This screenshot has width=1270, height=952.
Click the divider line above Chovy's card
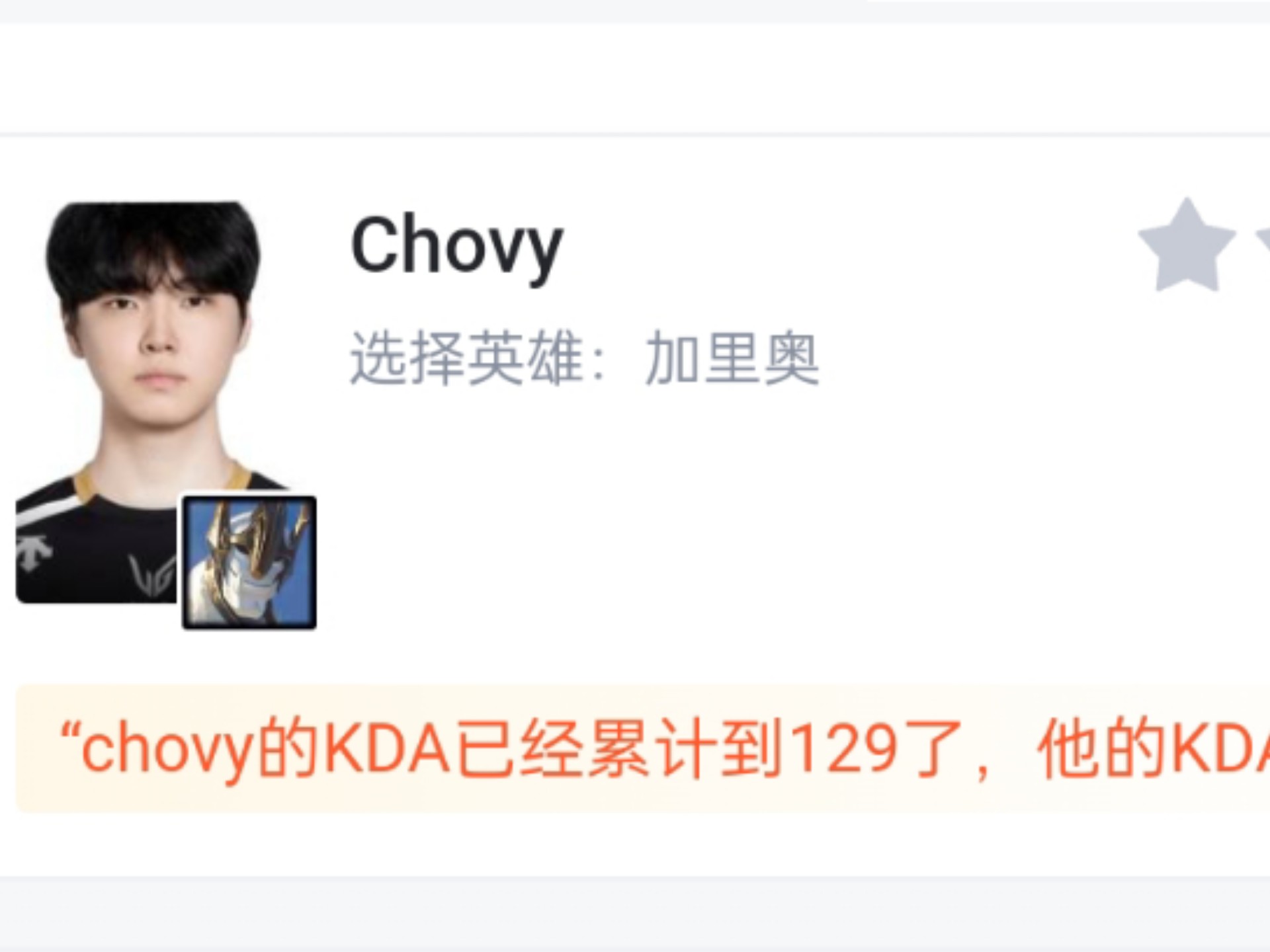[x=635, y=135]
